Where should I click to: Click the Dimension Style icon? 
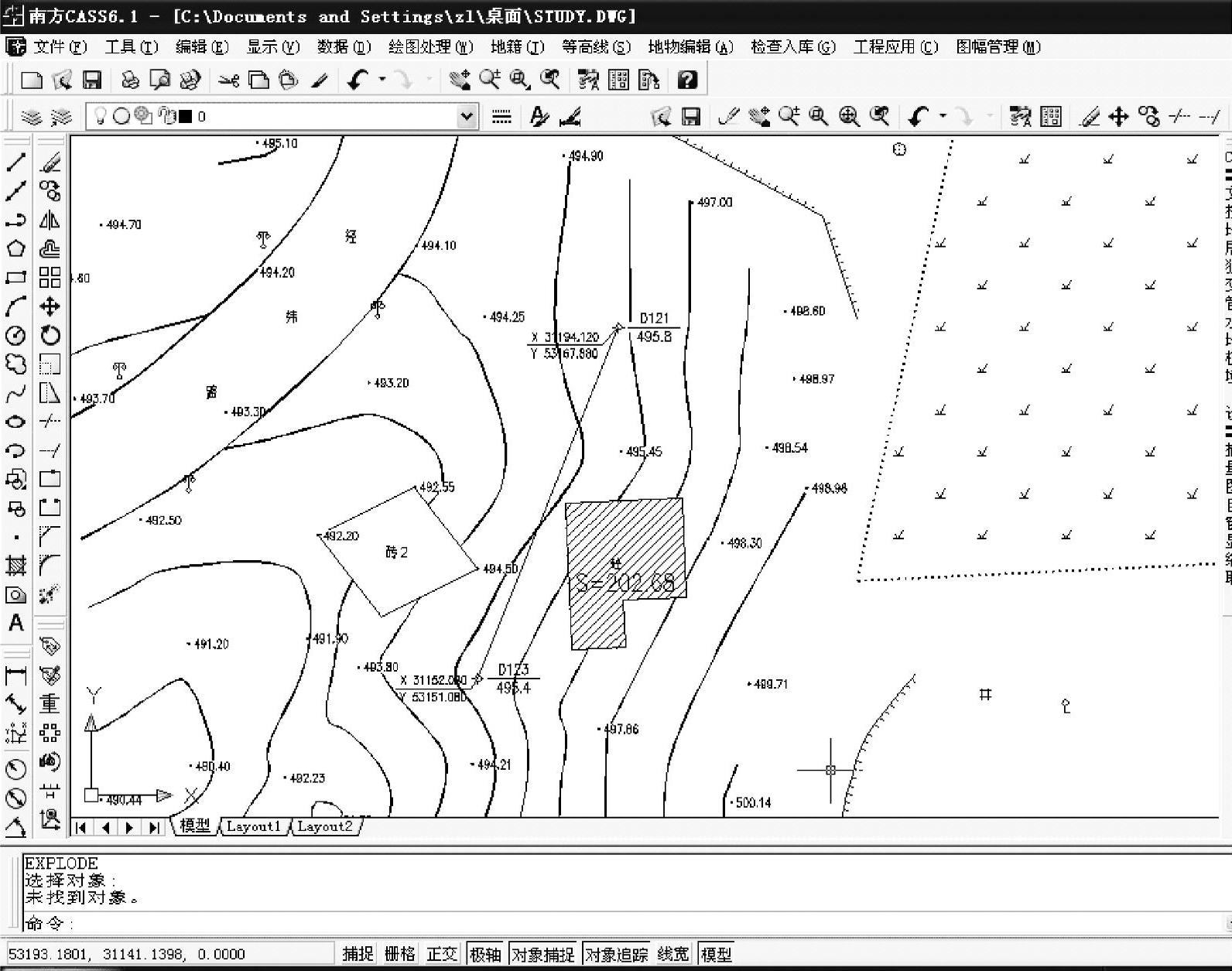tap(570, 117)
